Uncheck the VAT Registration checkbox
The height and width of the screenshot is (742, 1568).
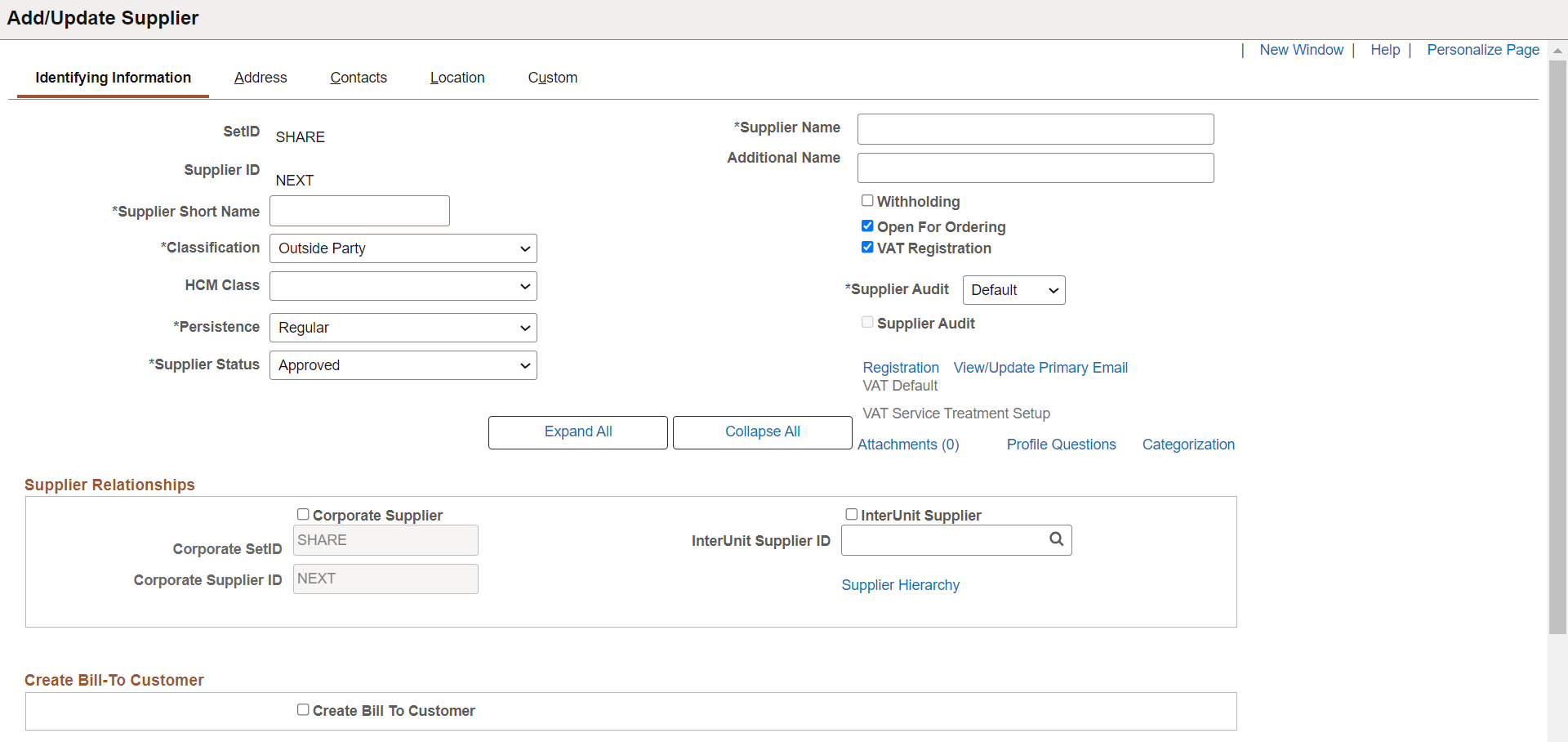[x=867, y=247]
